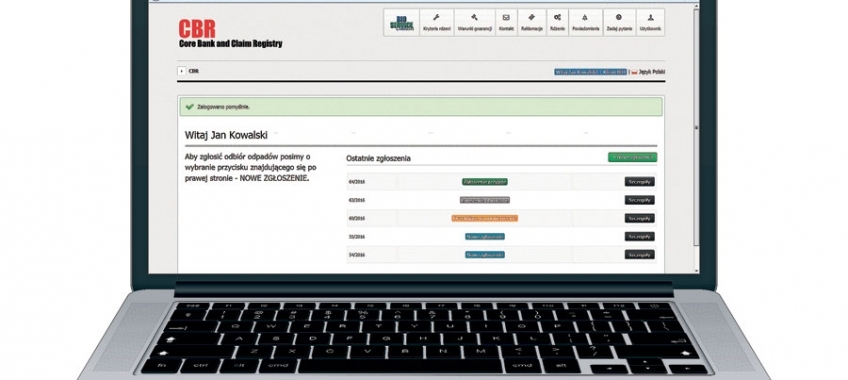This screenshot has width=848, height=380.
Task: Click the Język Polski language link
Action: pos(652,72)
